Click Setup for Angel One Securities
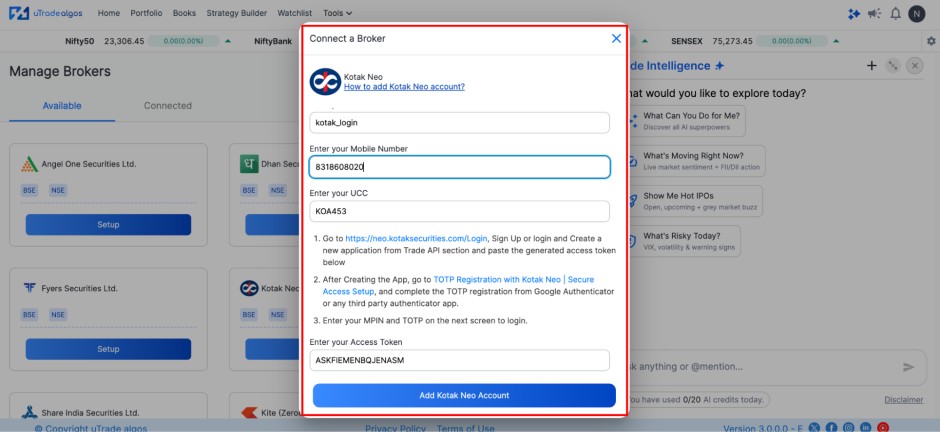Viewport: 940px width, 432px height. (x=109, y=225)
